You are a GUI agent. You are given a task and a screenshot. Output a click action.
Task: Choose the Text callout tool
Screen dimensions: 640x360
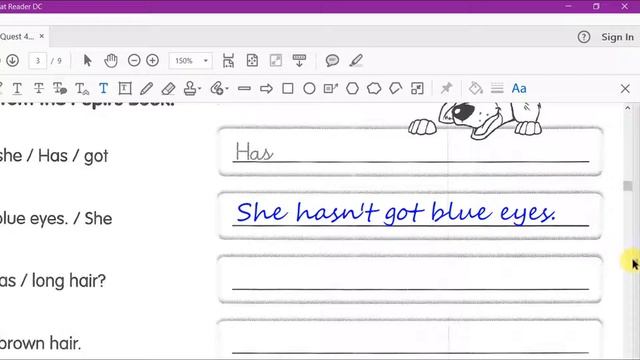tap(331, 89)
